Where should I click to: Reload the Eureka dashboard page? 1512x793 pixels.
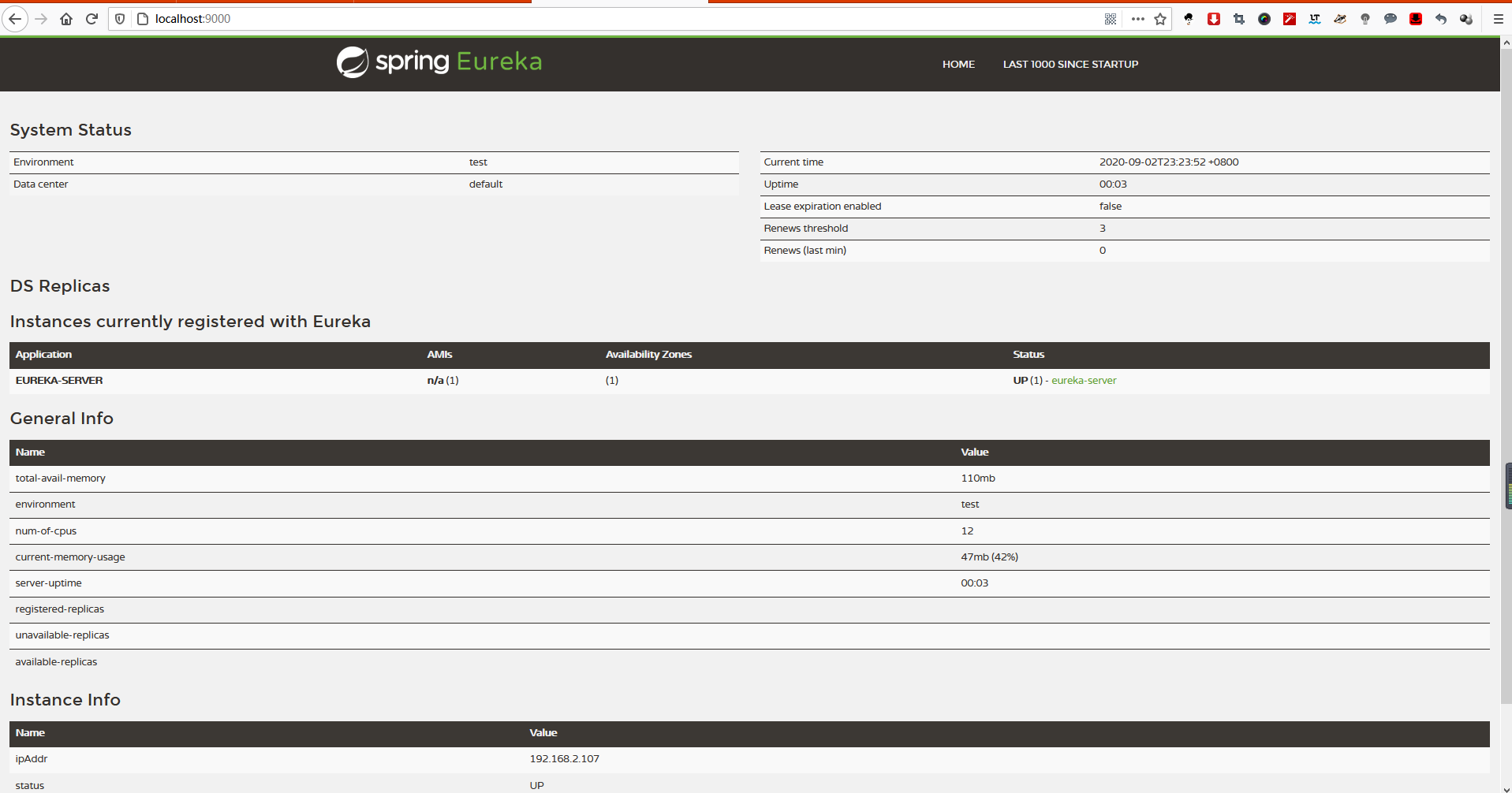[91, 19]
